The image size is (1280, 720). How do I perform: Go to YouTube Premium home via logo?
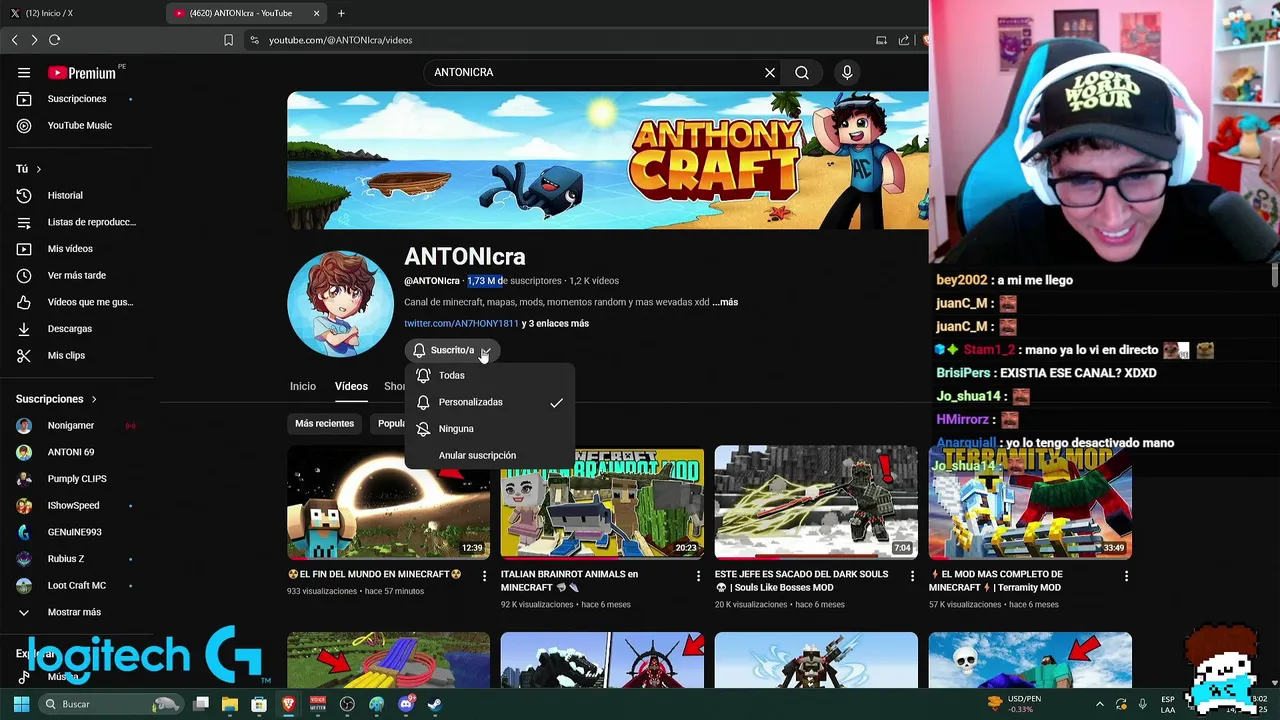coord(82,72)
